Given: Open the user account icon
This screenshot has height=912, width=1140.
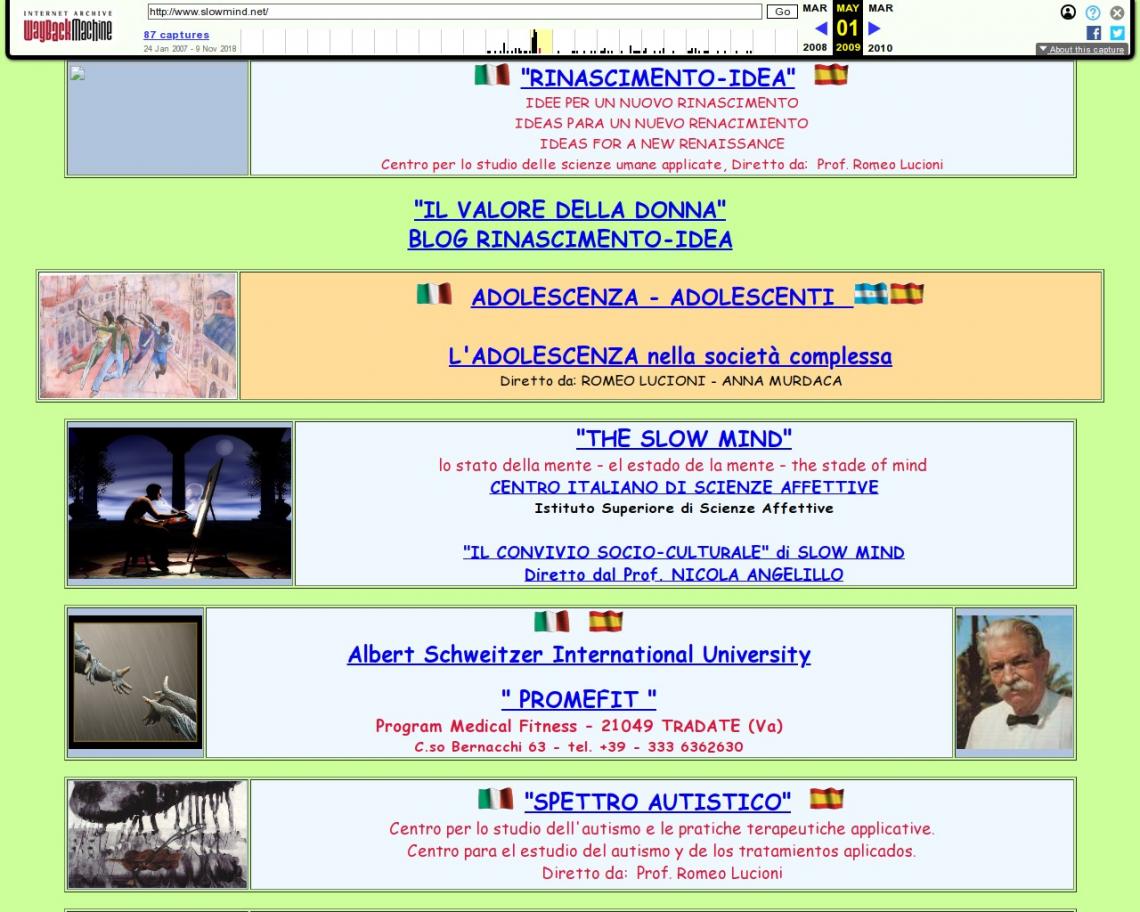Looking at the screenshot, I should point(1068,12).
